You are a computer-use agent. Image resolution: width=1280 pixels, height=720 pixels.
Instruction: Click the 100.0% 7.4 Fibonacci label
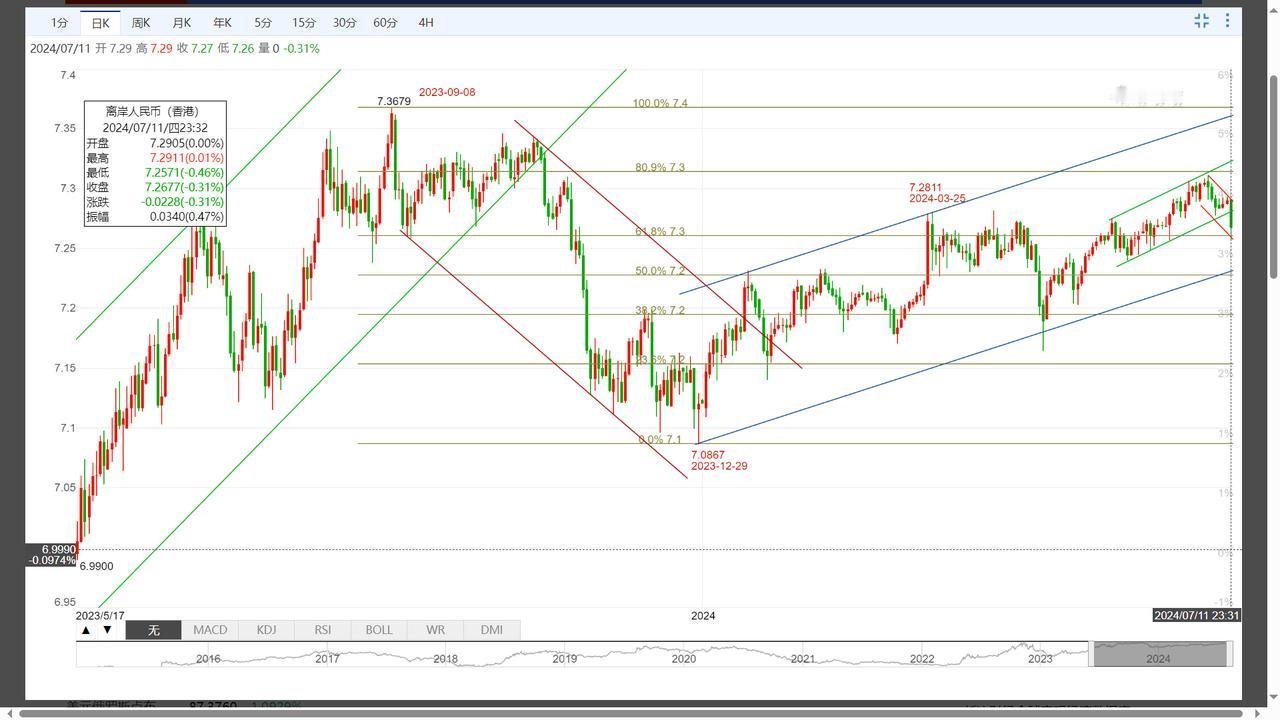[x=660, y=103]
